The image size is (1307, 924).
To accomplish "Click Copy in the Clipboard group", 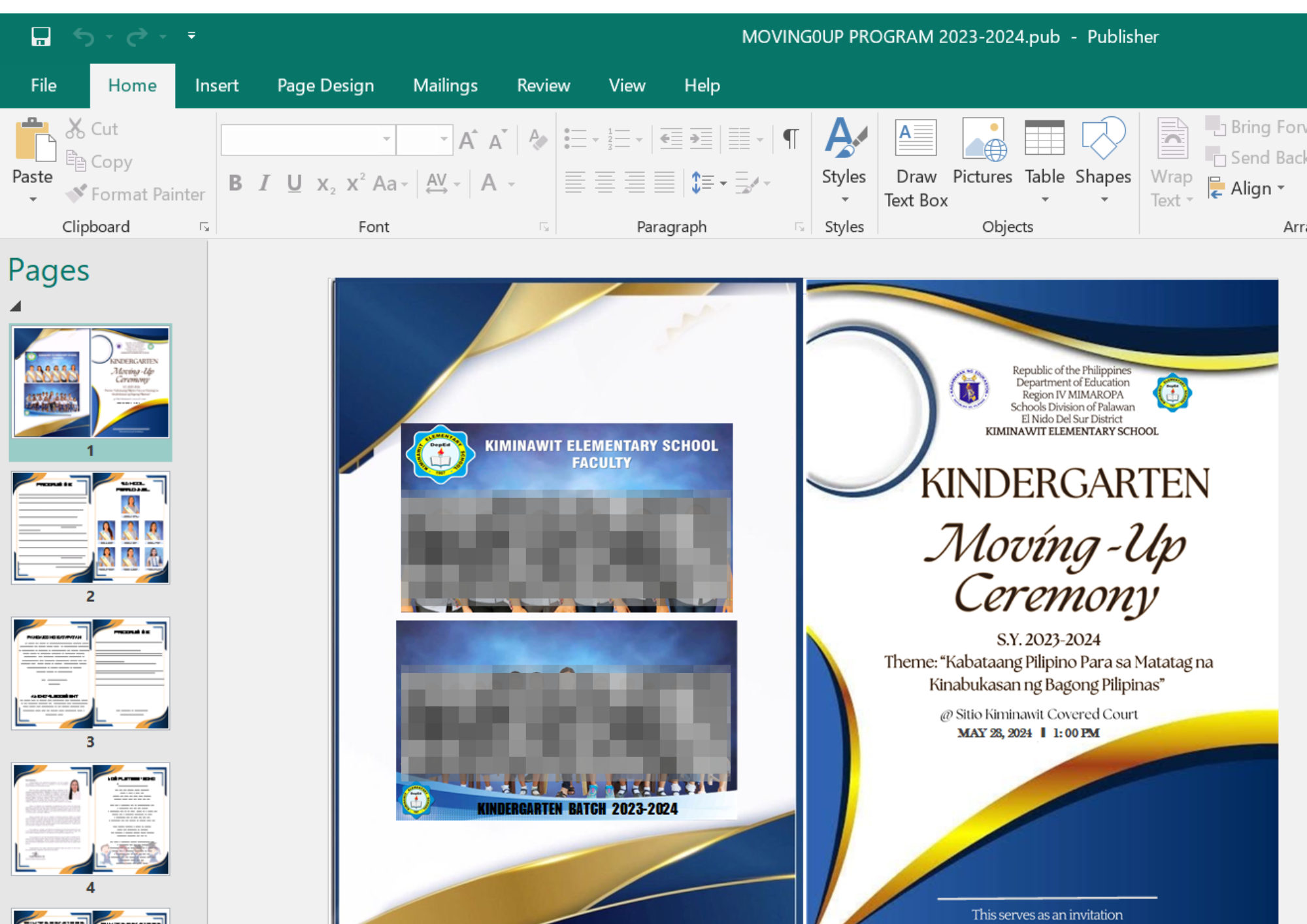I will click(99, 161).
